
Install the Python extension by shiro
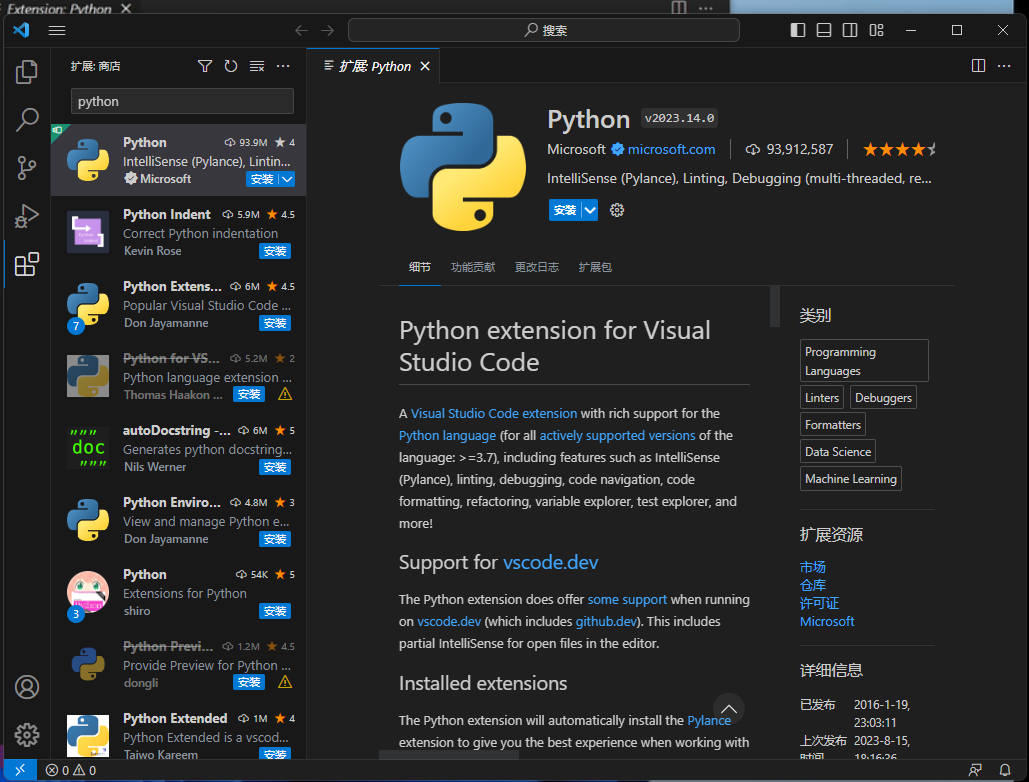click(275, 611)
